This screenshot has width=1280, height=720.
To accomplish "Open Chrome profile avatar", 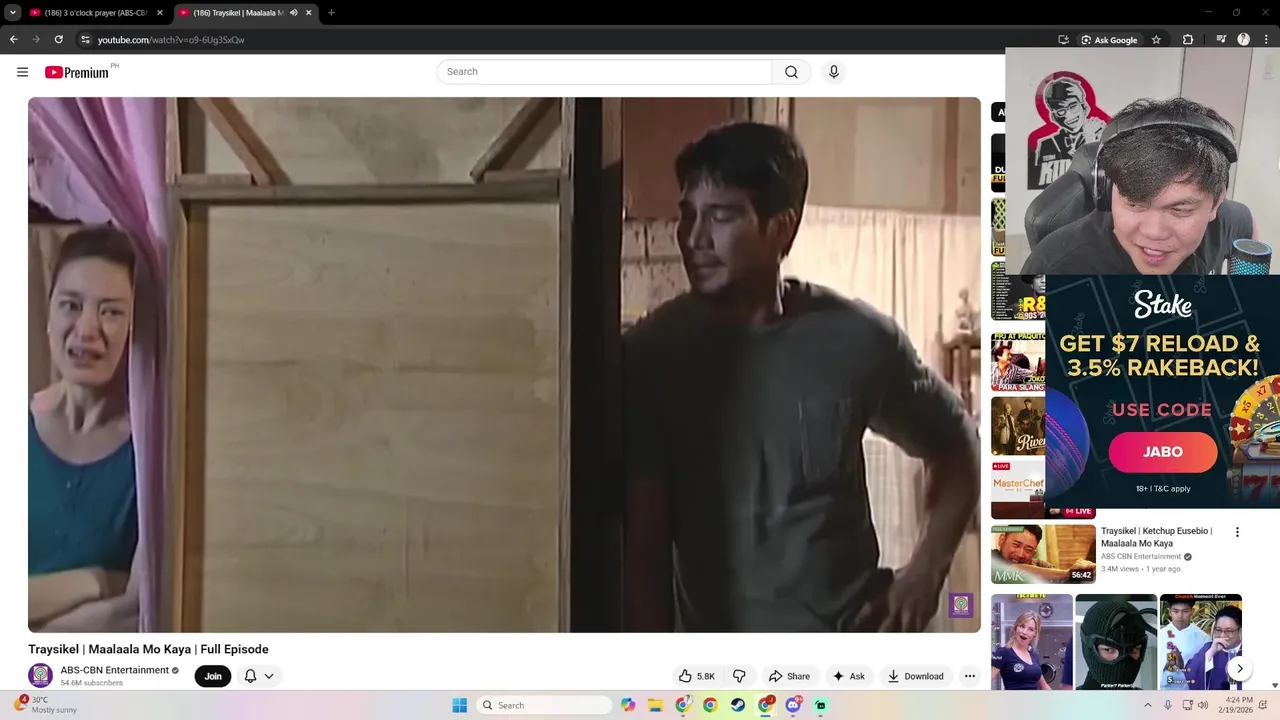I will [x=1243, y=40].
